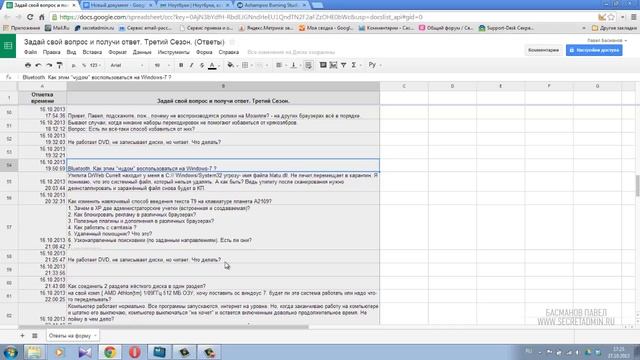Toggle the Filter funnel button
Image resolution: width=640 pixels, height=360 pixels.
[x=344, y=65]
